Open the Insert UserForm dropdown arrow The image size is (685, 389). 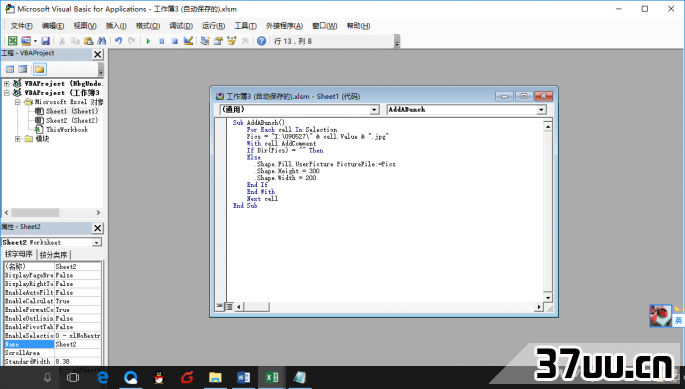pos(35,41)
